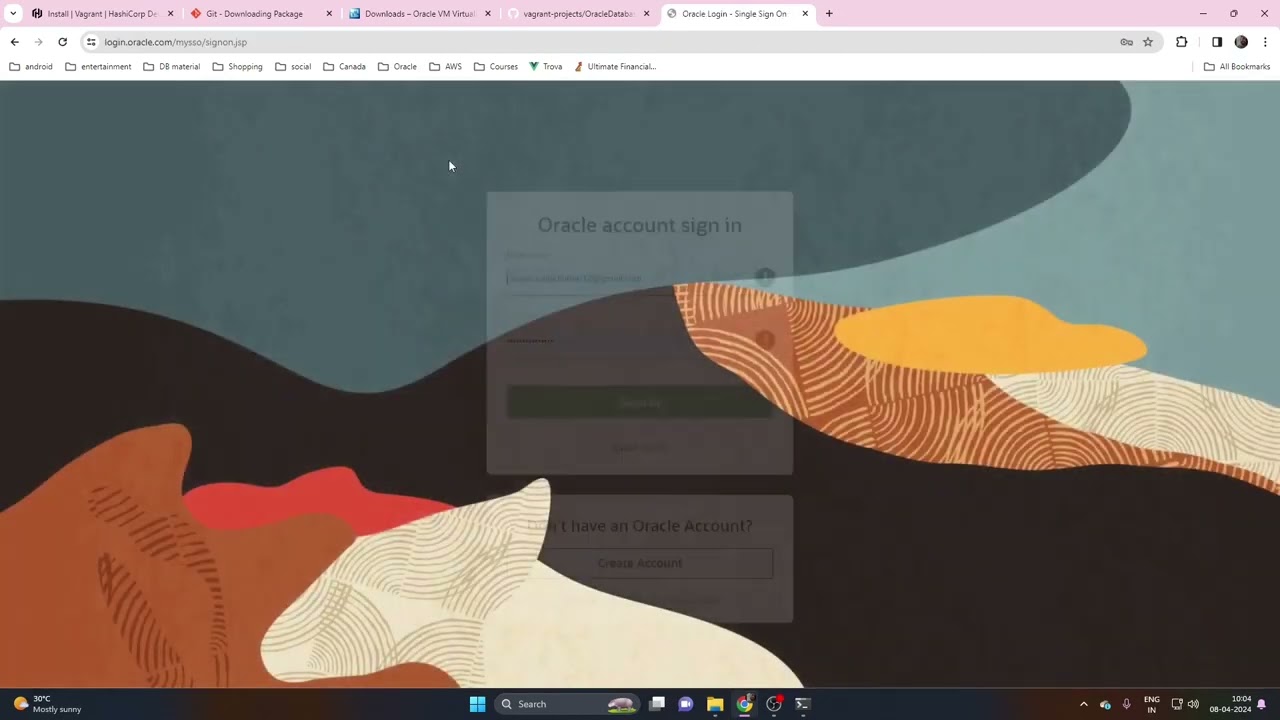1280x720 pixels.
Task: Open the Chrome three-dot menu
Action: [x=1265, y=42]
